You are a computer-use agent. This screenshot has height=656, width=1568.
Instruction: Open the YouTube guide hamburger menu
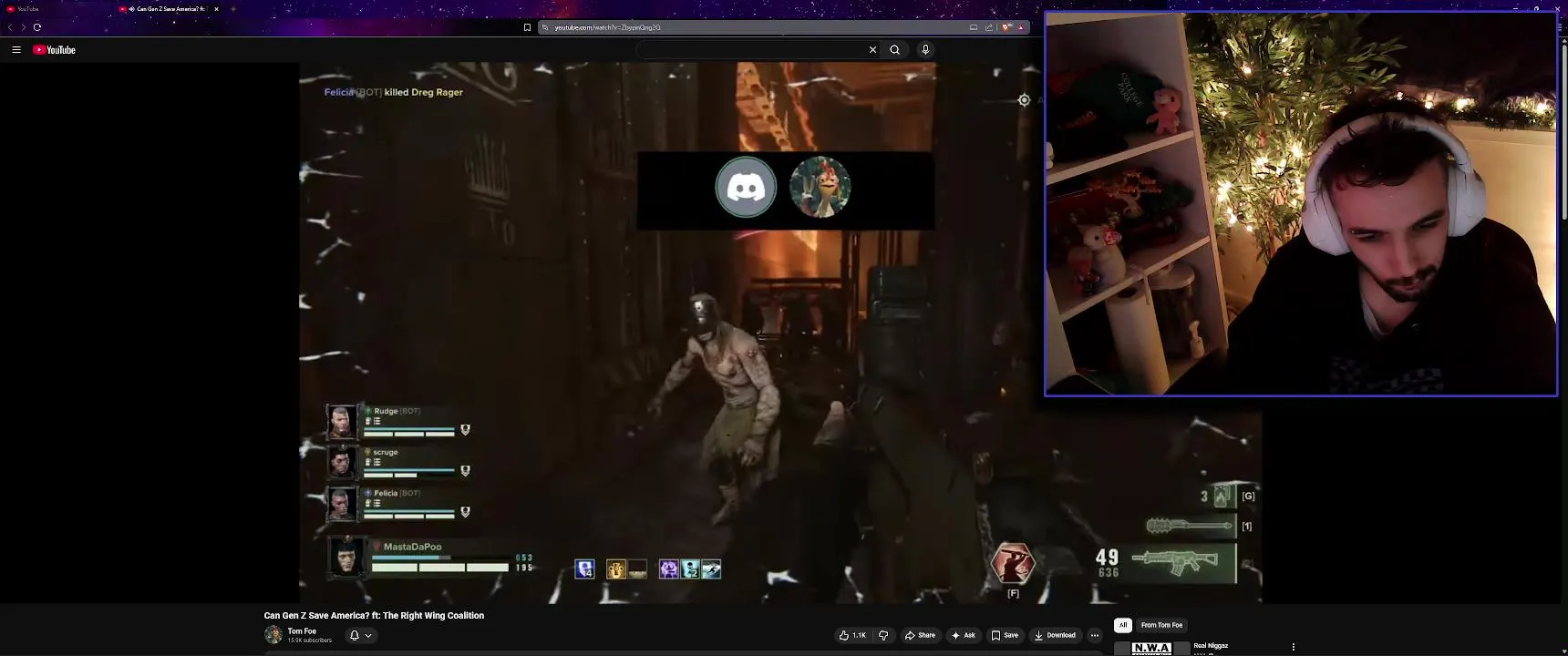click(x=16, y=50)
